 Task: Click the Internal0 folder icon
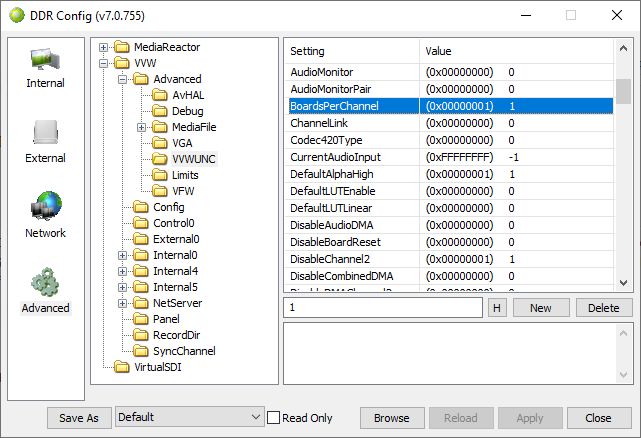pos(141,255)
